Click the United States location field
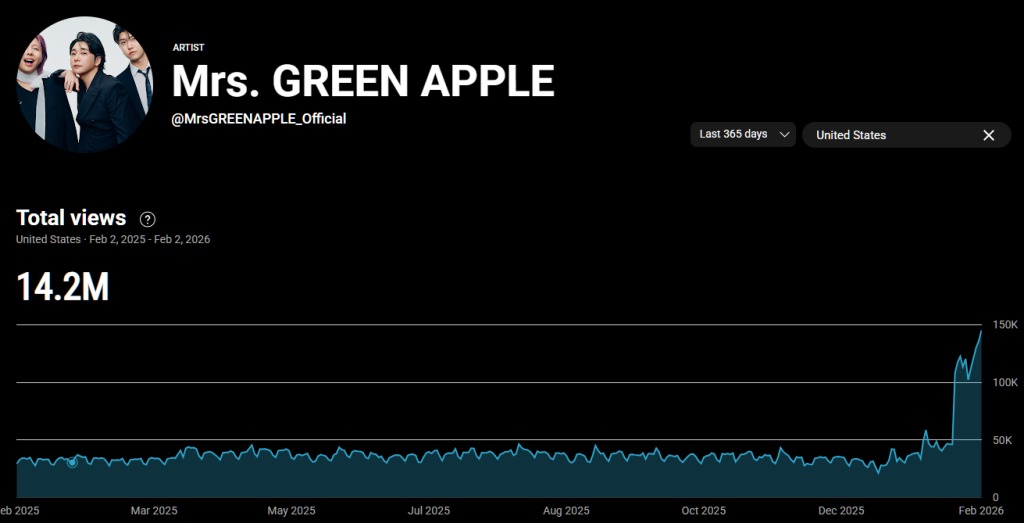Image resolution: width=1024 pixels, height=523 pixels. (906, 135)
